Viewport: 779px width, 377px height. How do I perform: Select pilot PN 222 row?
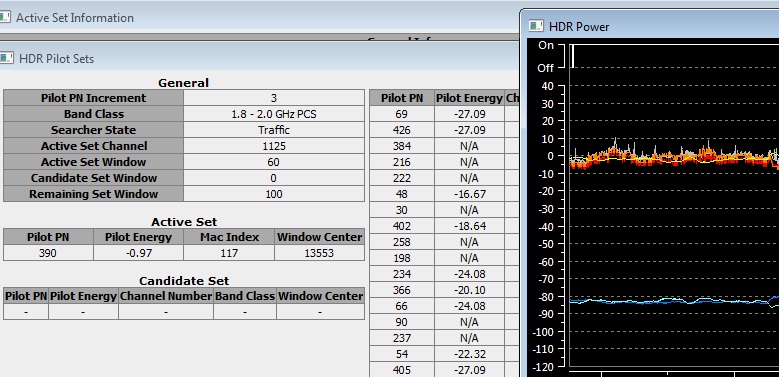pyautogui.click(x=444, y=178)
